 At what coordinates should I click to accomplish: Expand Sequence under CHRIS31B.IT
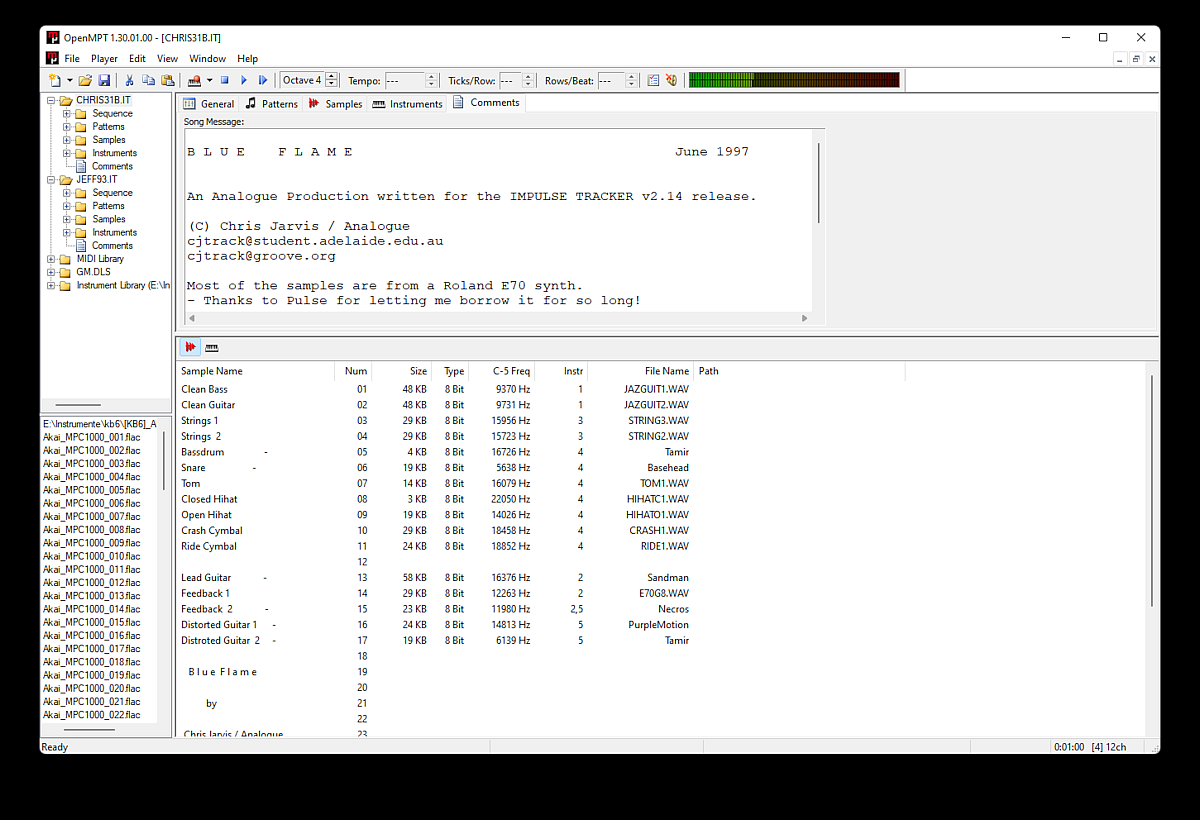[x=67, y=113]
